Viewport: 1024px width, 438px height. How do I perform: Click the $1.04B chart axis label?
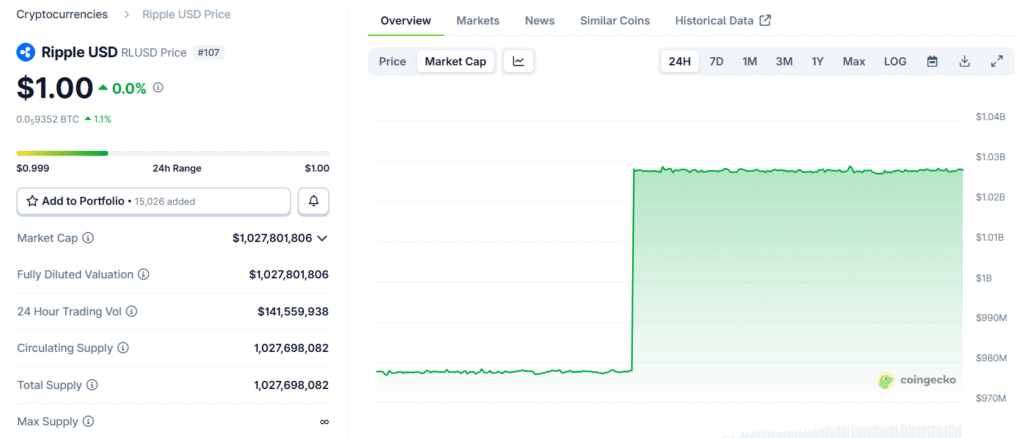pos(991,117)
